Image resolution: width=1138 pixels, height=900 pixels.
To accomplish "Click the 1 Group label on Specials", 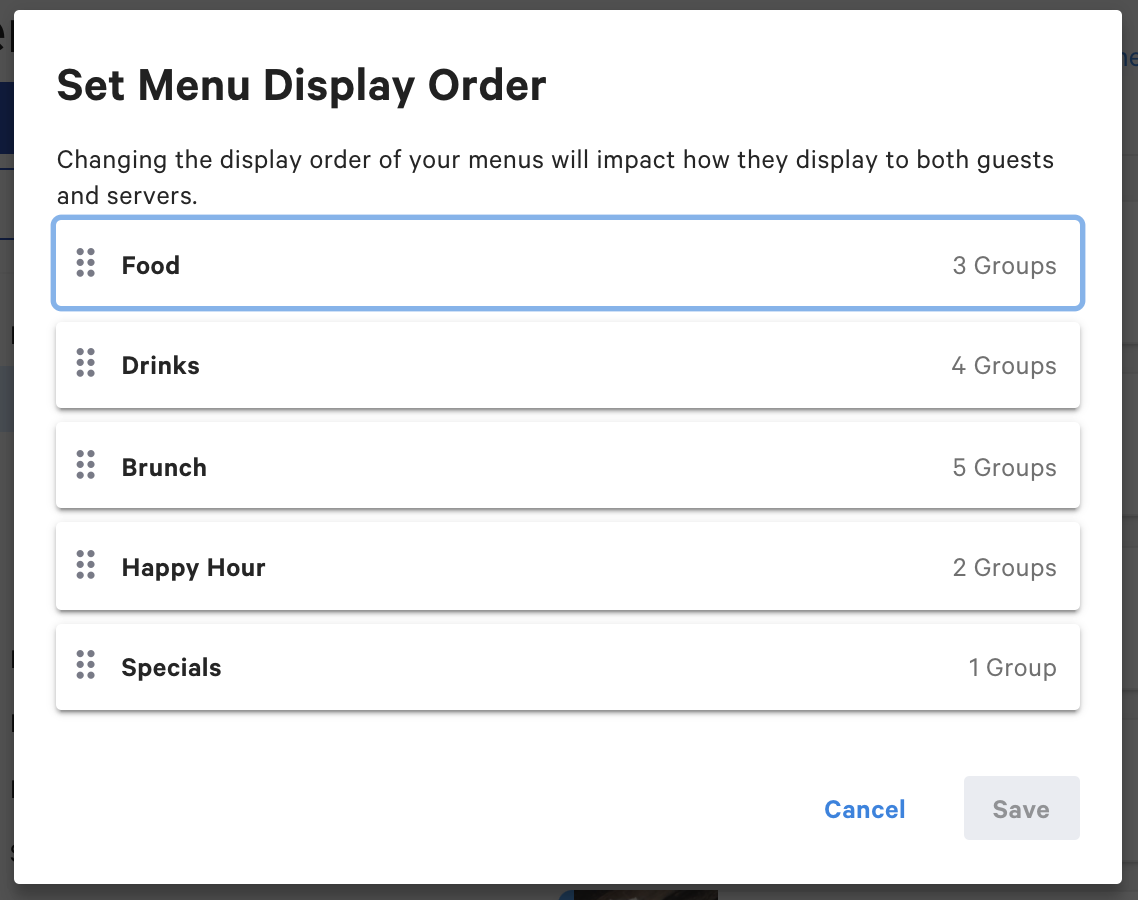I will (x=1012, y=666).
